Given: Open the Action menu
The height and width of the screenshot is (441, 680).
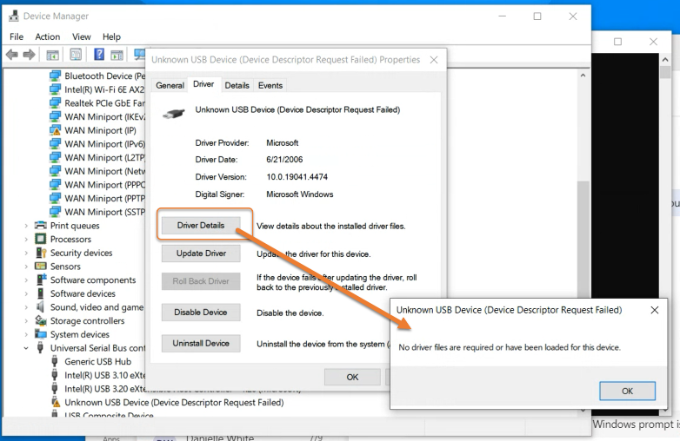Looking at the screenshot, I should [x=47, y=36].
